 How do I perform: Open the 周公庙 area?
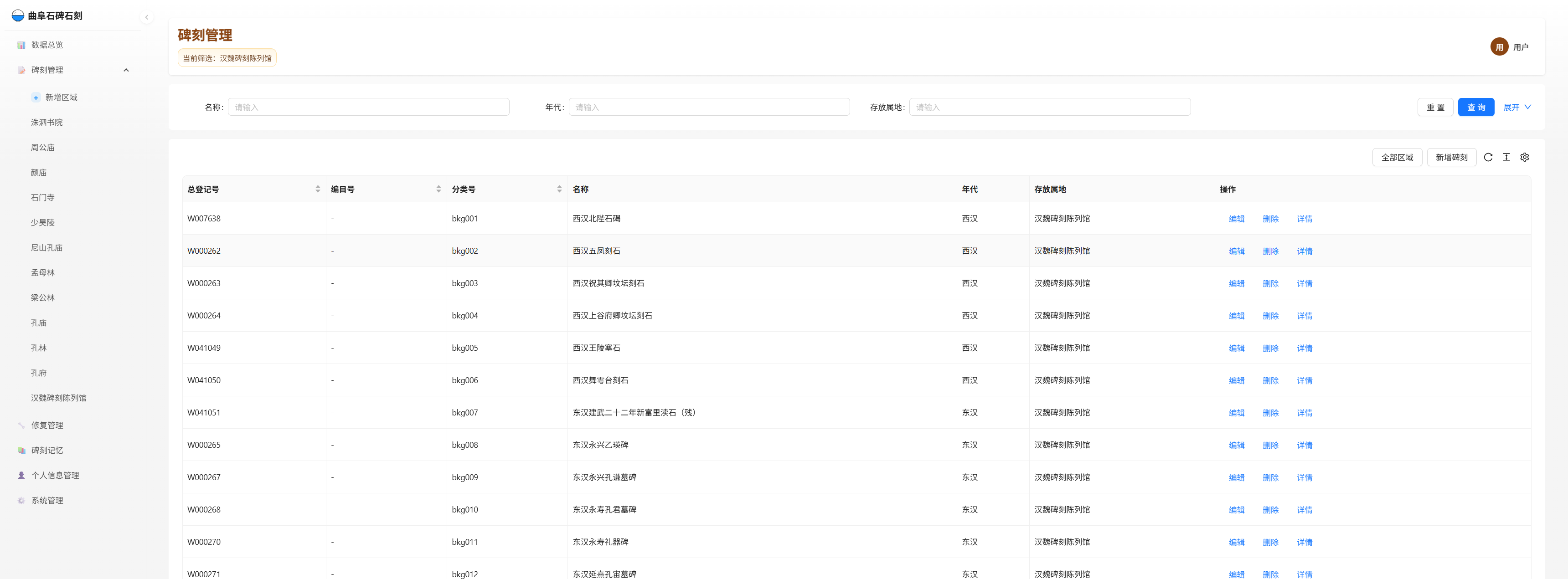click(x=42, y=147)
